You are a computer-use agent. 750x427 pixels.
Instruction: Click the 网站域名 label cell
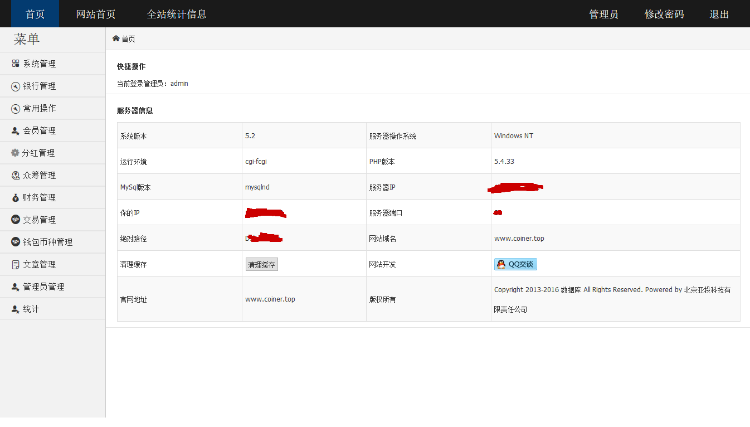[429, 238]
